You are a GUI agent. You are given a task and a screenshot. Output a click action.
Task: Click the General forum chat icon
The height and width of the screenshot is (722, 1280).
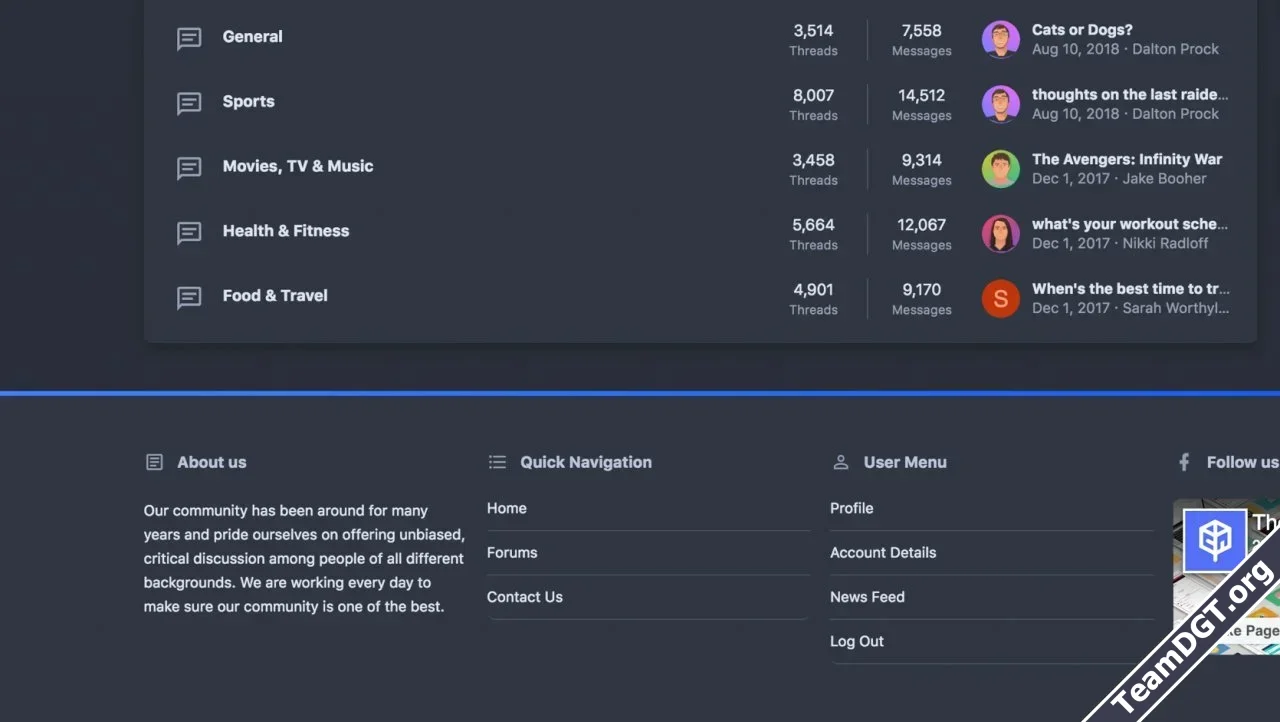click(x=189, y=38)
